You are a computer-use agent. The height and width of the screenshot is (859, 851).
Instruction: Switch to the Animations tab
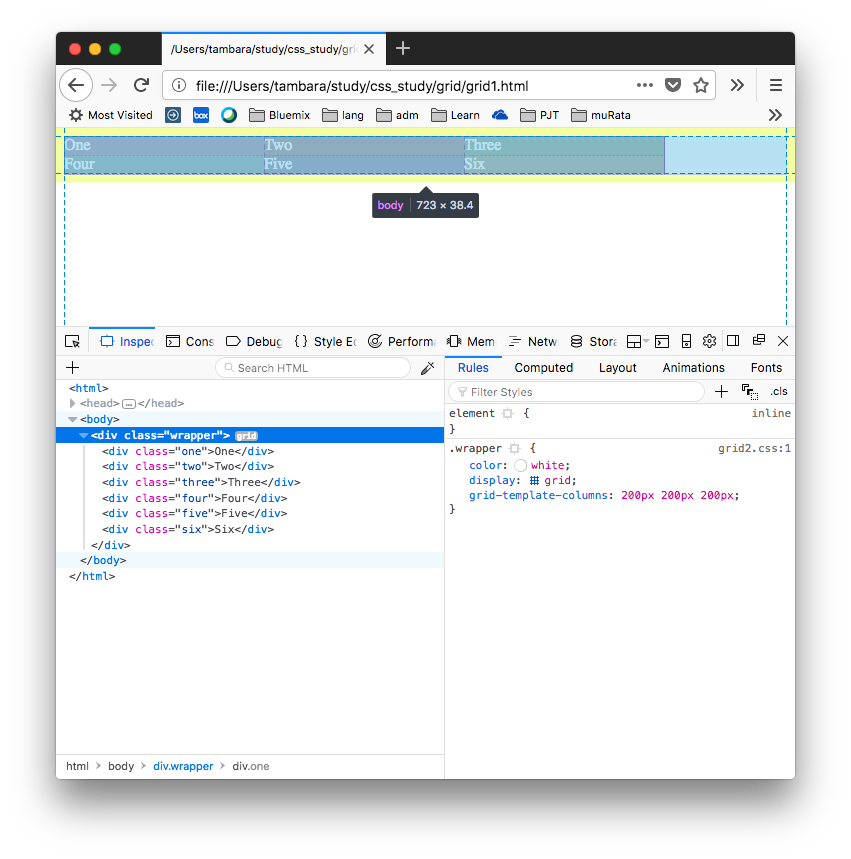pyautogui.click(x=693, y=368)
